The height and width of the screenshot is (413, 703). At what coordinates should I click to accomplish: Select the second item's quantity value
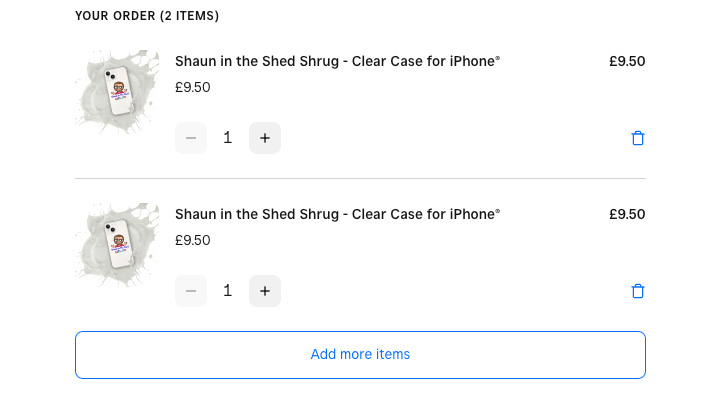click(228, 291)
